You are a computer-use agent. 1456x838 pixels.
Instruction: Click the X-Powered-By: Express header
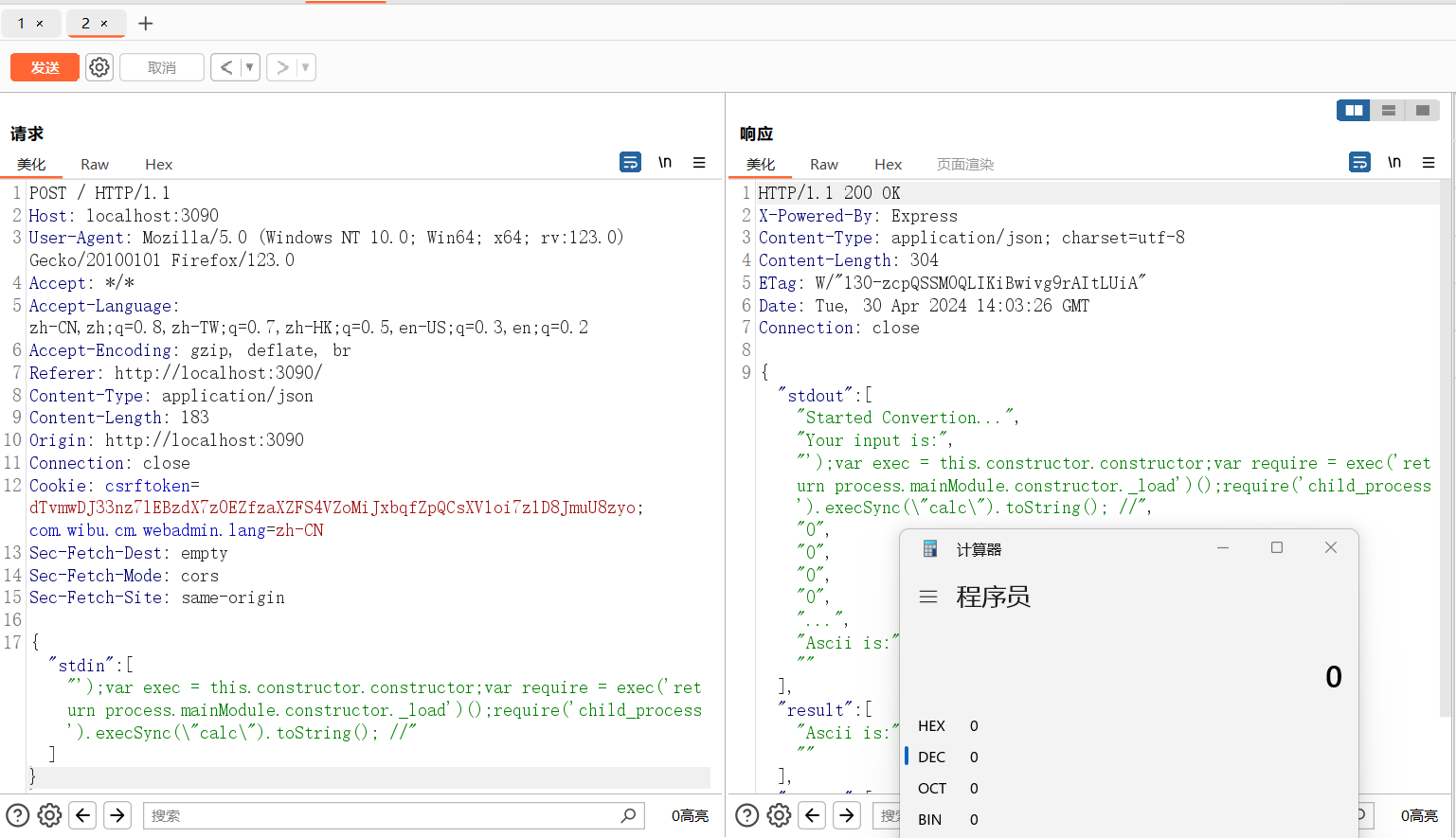(x=857, y=216)
